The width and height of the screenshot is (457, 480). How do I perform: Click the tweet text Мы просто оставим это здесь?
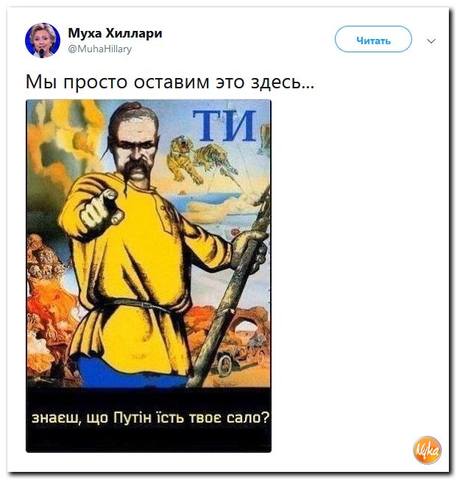click(x=170, y=82)
